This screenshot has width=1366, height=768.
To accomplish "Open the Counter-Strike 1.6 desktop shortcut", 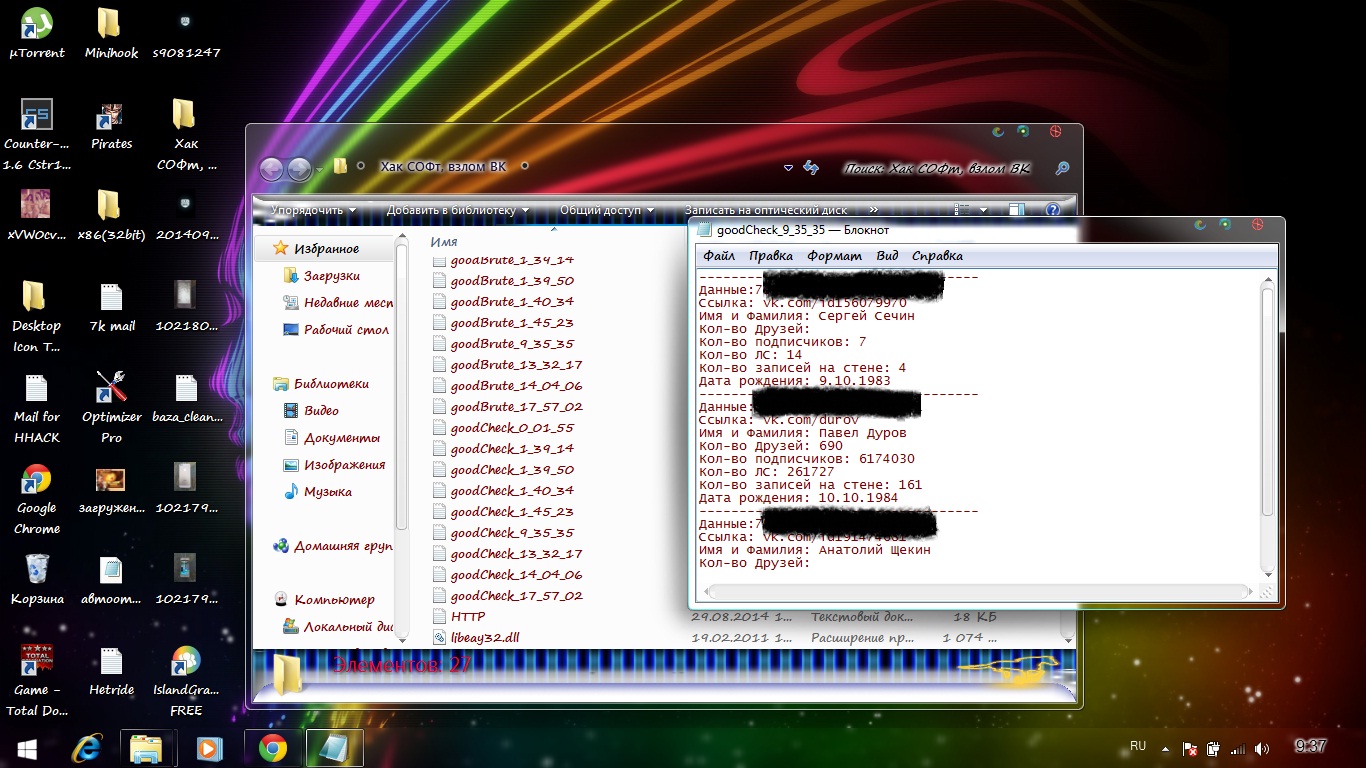I will (37, 134).
